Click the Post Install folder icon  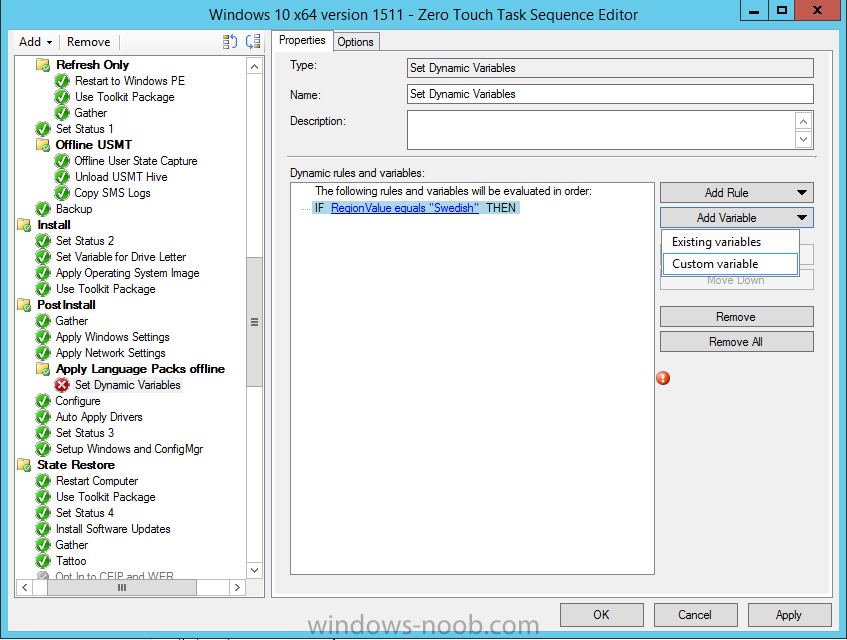click(x=25, y=305)
